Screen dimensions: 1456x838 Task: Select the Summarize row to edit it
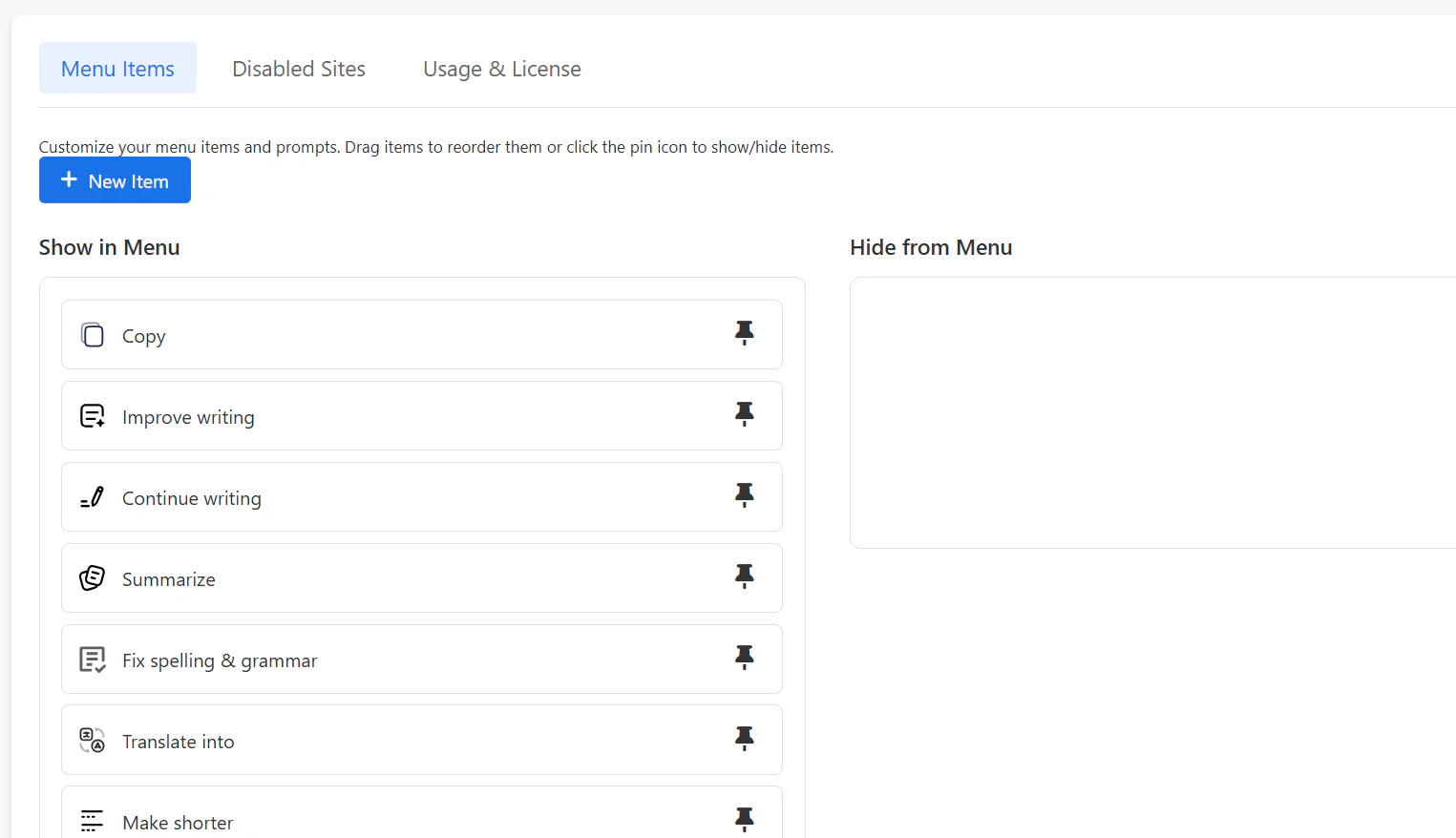382,577
